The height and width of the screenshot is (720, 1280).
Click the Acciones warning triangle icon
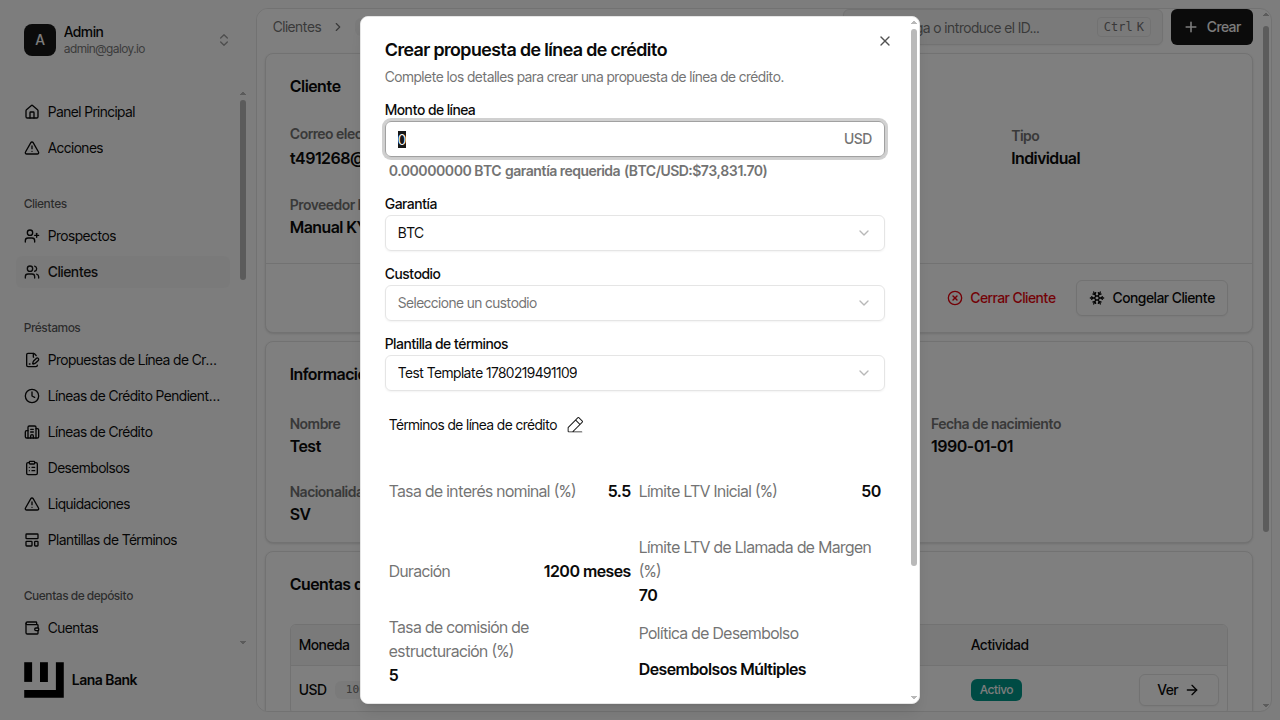tap(32, 148)
